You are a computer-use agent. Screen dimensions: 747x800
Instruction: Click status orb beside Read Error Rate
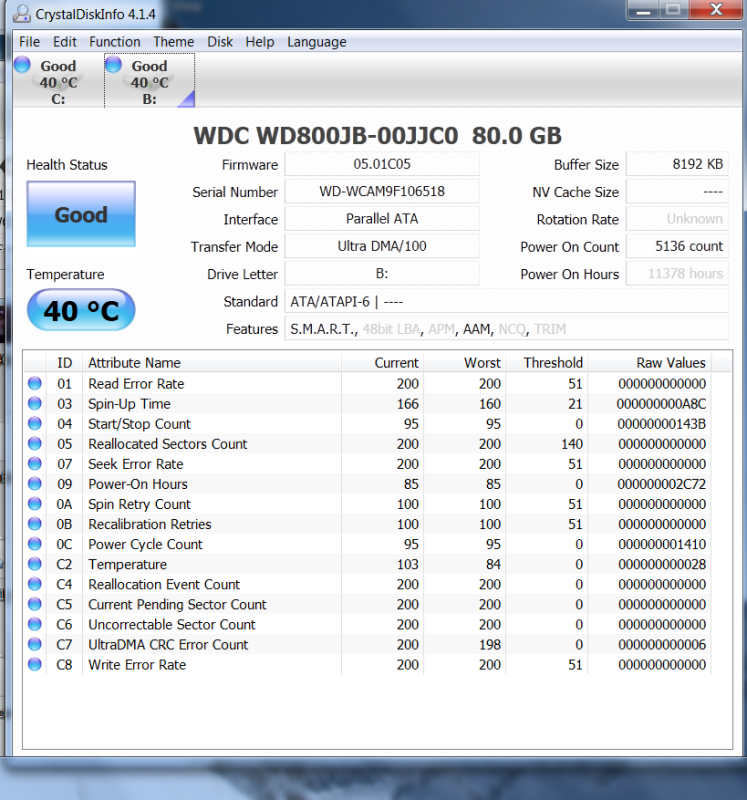click(x=35, y=384)
